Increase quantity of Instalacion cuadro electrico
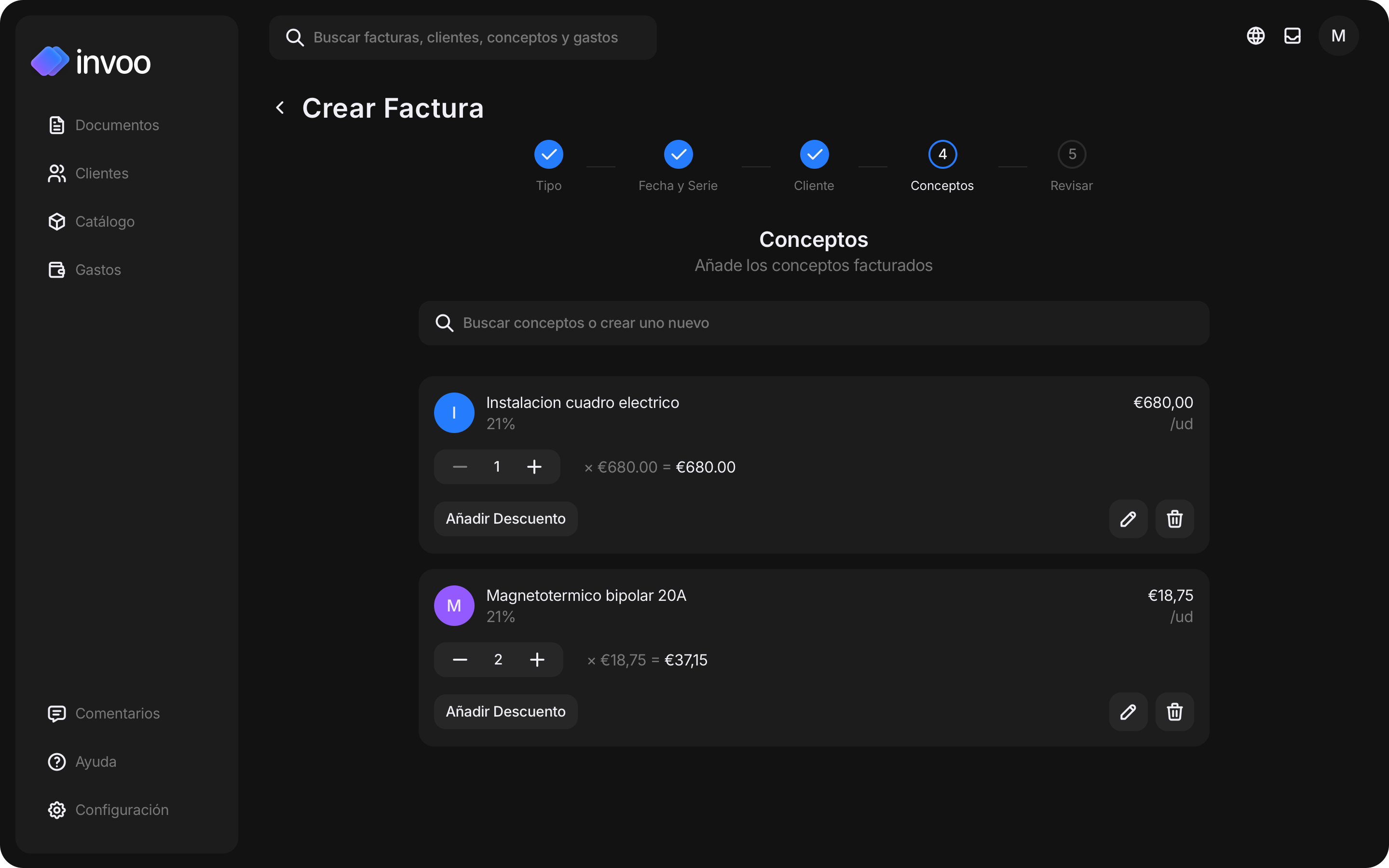The height and width of the screenshot is (868, 1389). point(534,467)
